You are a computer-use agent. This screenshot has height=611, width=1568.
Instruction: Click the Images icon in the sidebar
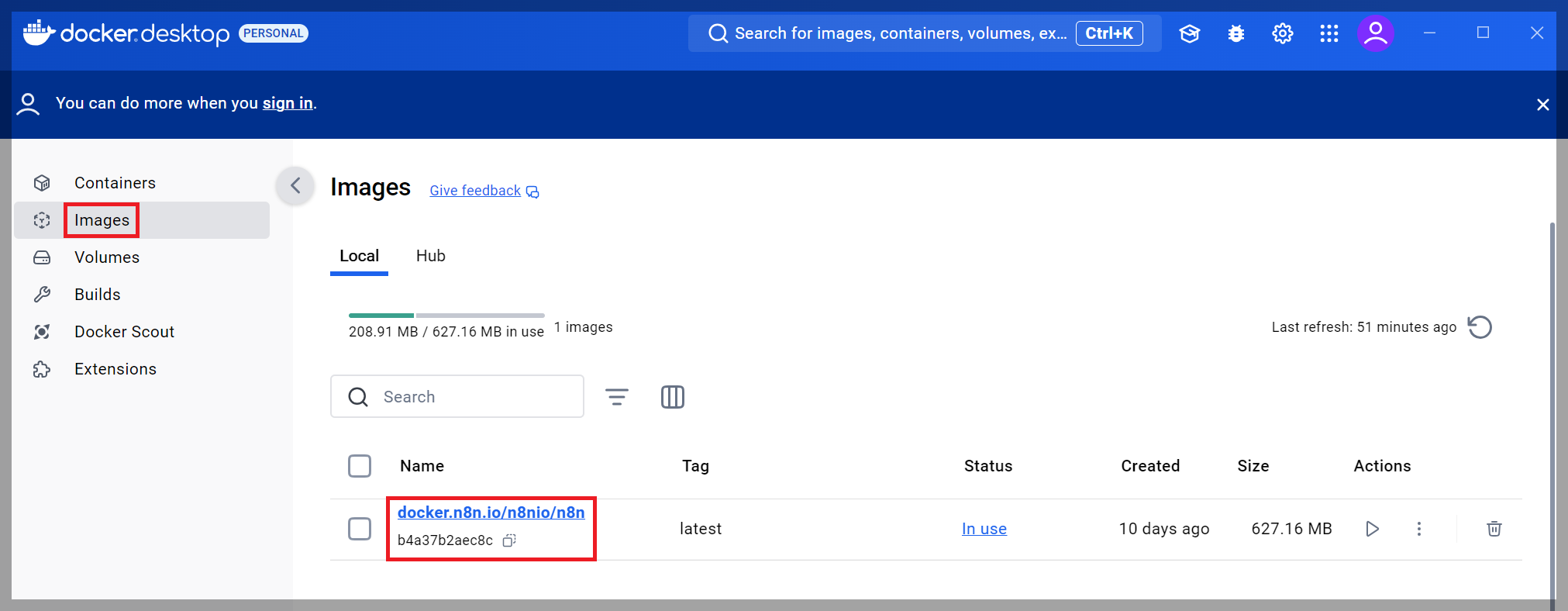coord(42,220)
